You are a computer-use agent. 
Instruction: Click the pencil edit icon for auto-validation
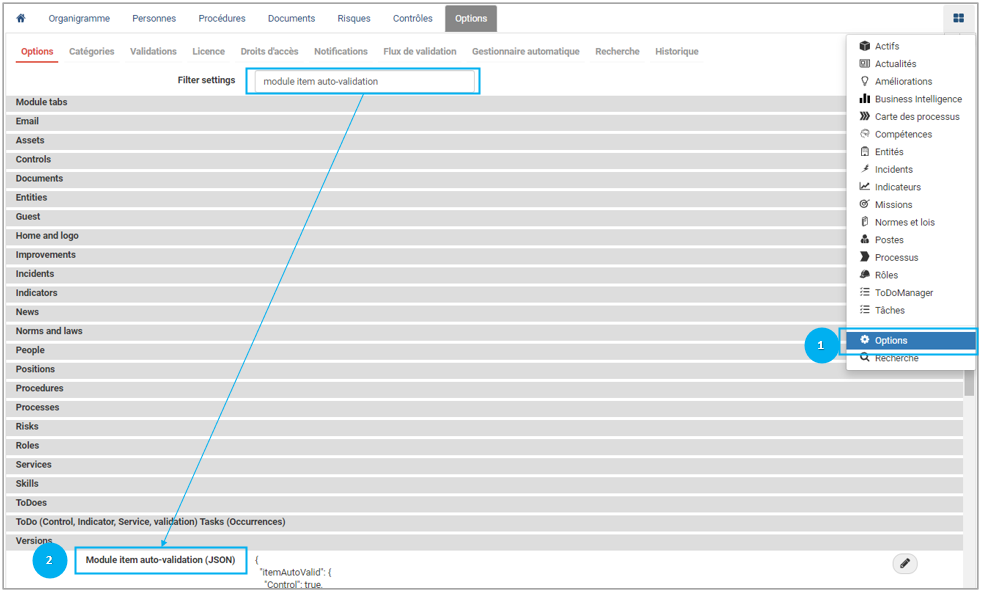[x=904, y=564]
